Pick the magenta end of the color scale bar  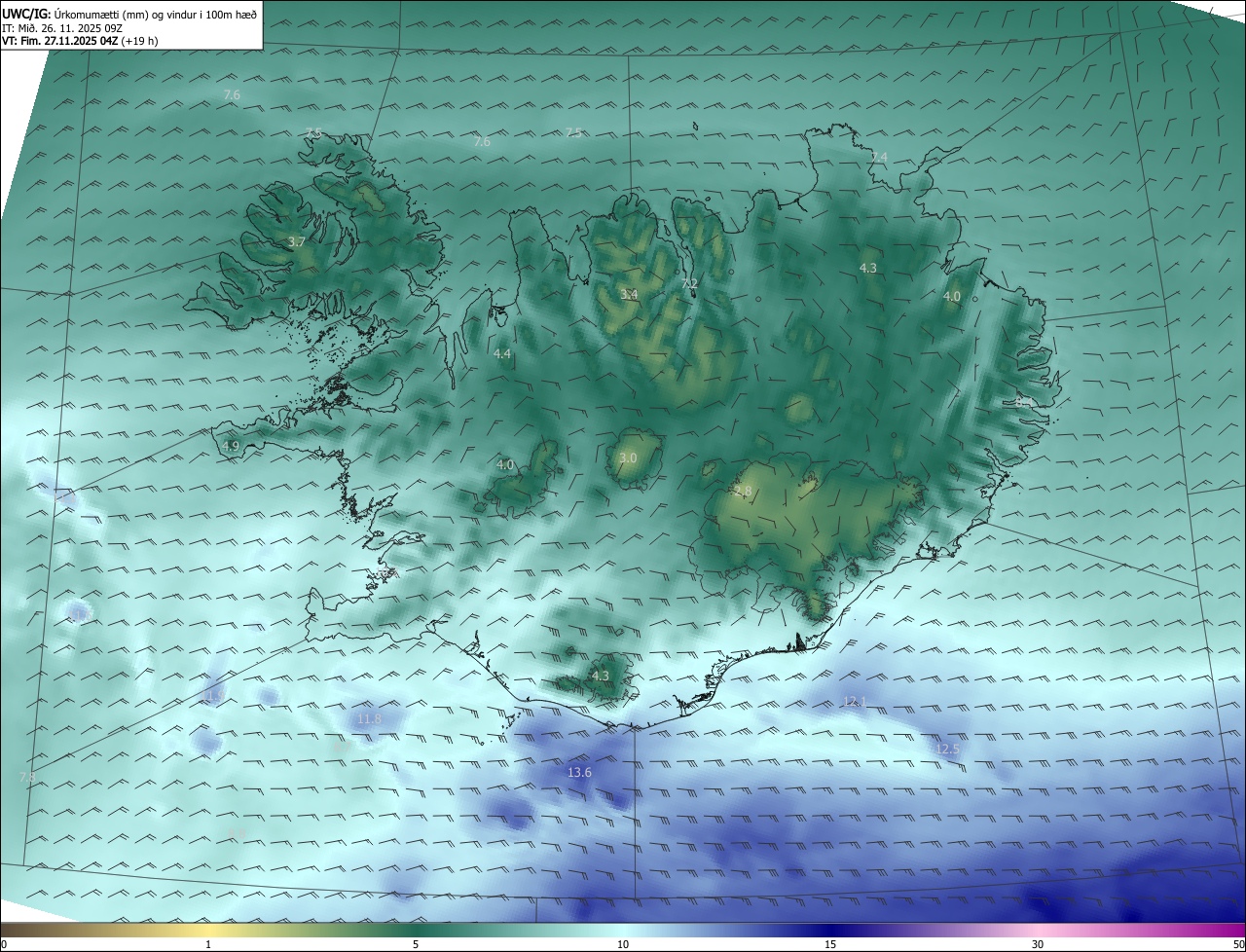tap(1234, 931)
